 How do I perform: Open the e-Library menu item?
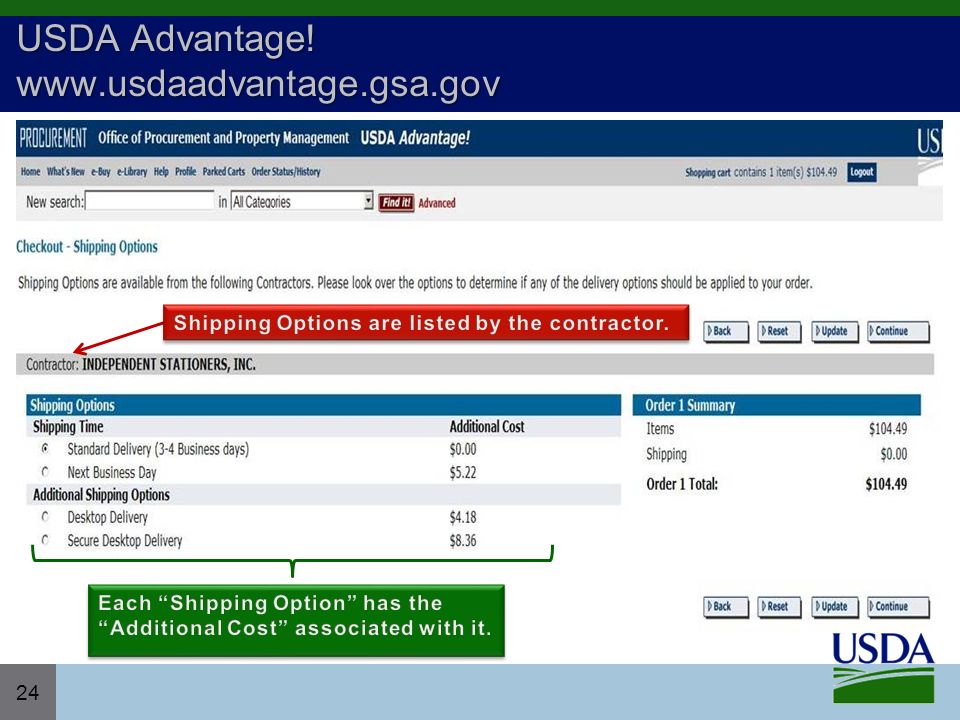(x=132, y=171)
